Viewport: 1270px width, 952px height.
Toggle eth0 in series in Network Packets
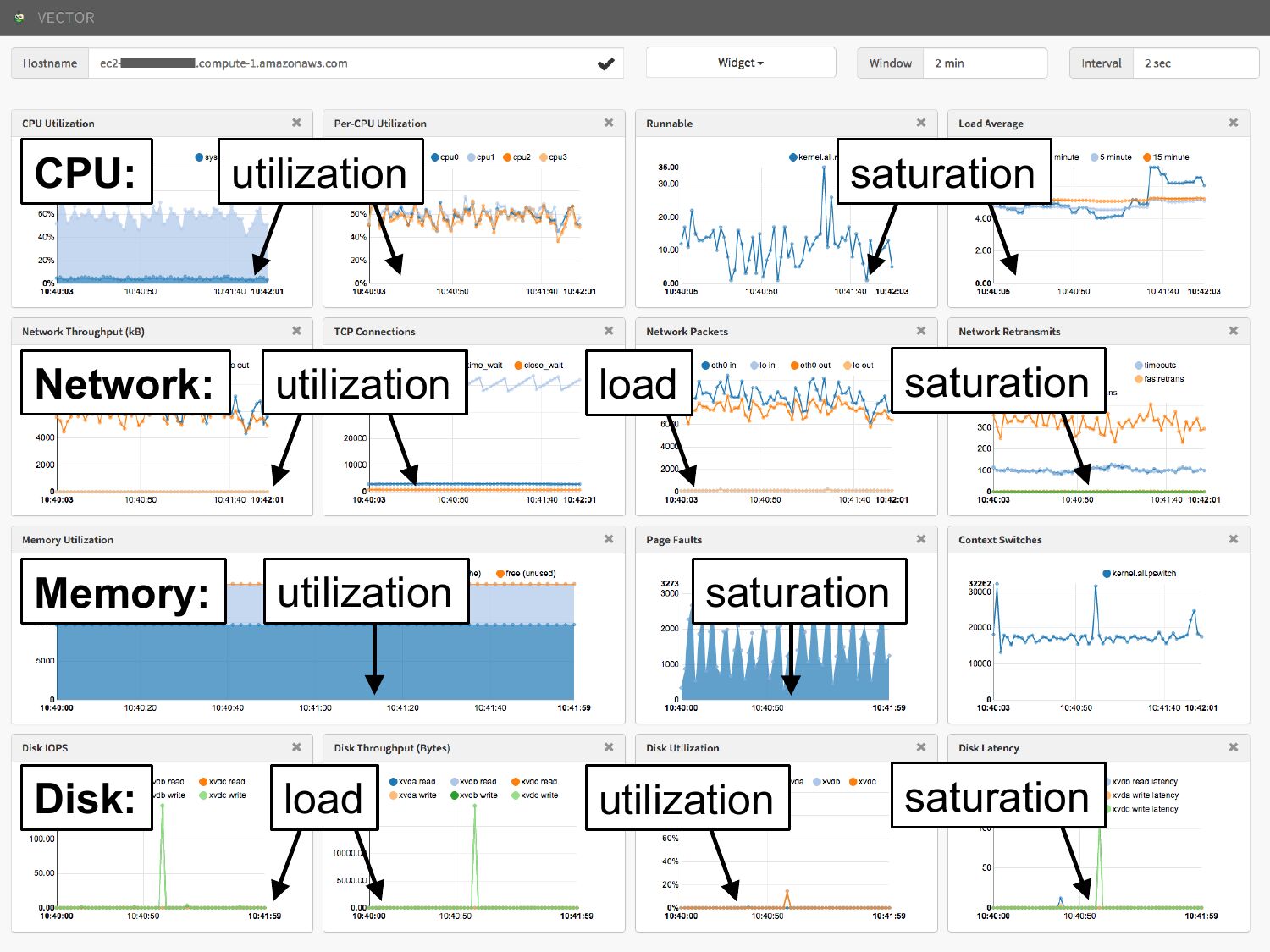point(719,366)
